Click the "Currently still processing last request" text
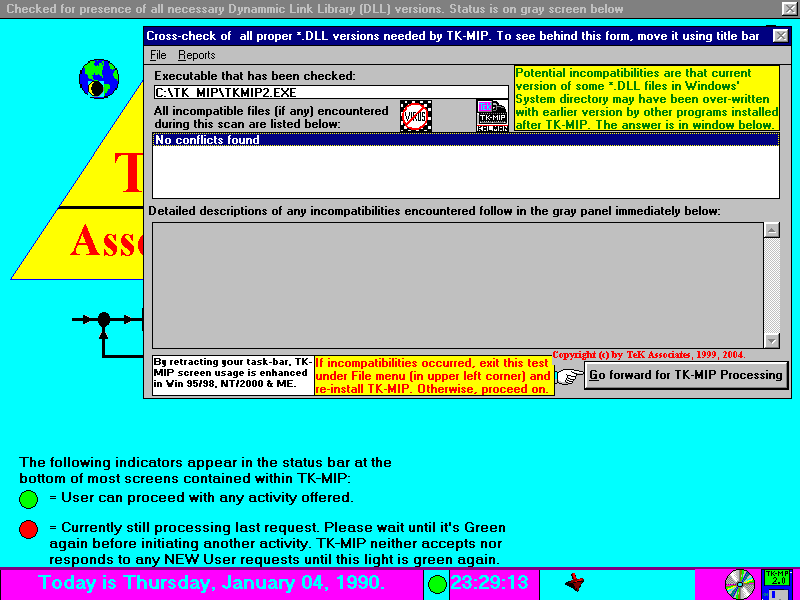The image size is (800, 600). pyautogui.click(x=278, y=543)
